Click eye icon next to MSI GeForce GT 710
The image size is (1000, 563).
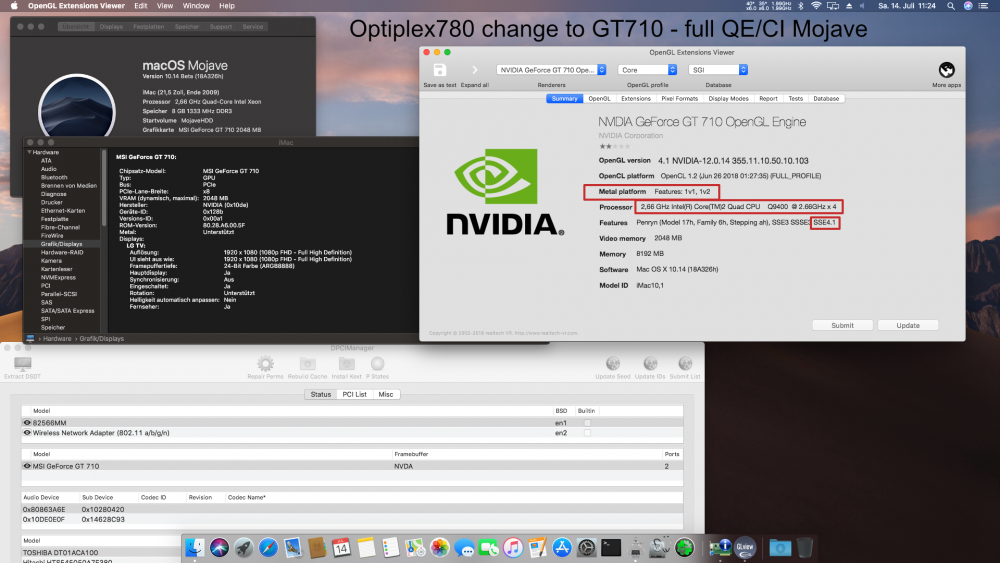(x=27, y=465)
